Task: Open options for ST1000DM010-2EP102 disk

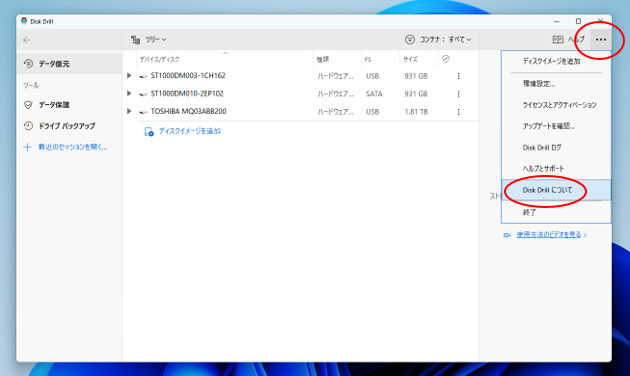Action: (458, 94)
